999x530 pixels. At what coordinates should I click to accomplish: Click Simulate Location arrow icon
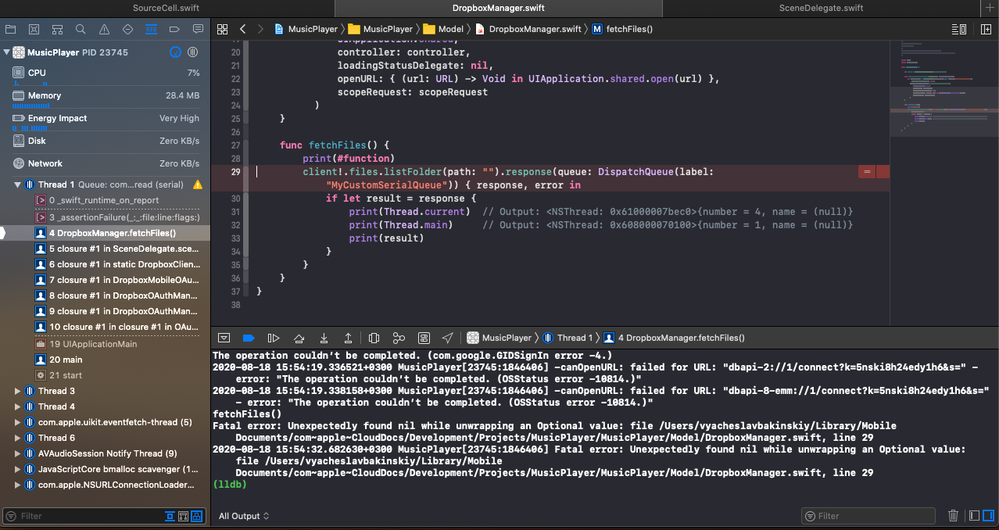pos(447,338)
